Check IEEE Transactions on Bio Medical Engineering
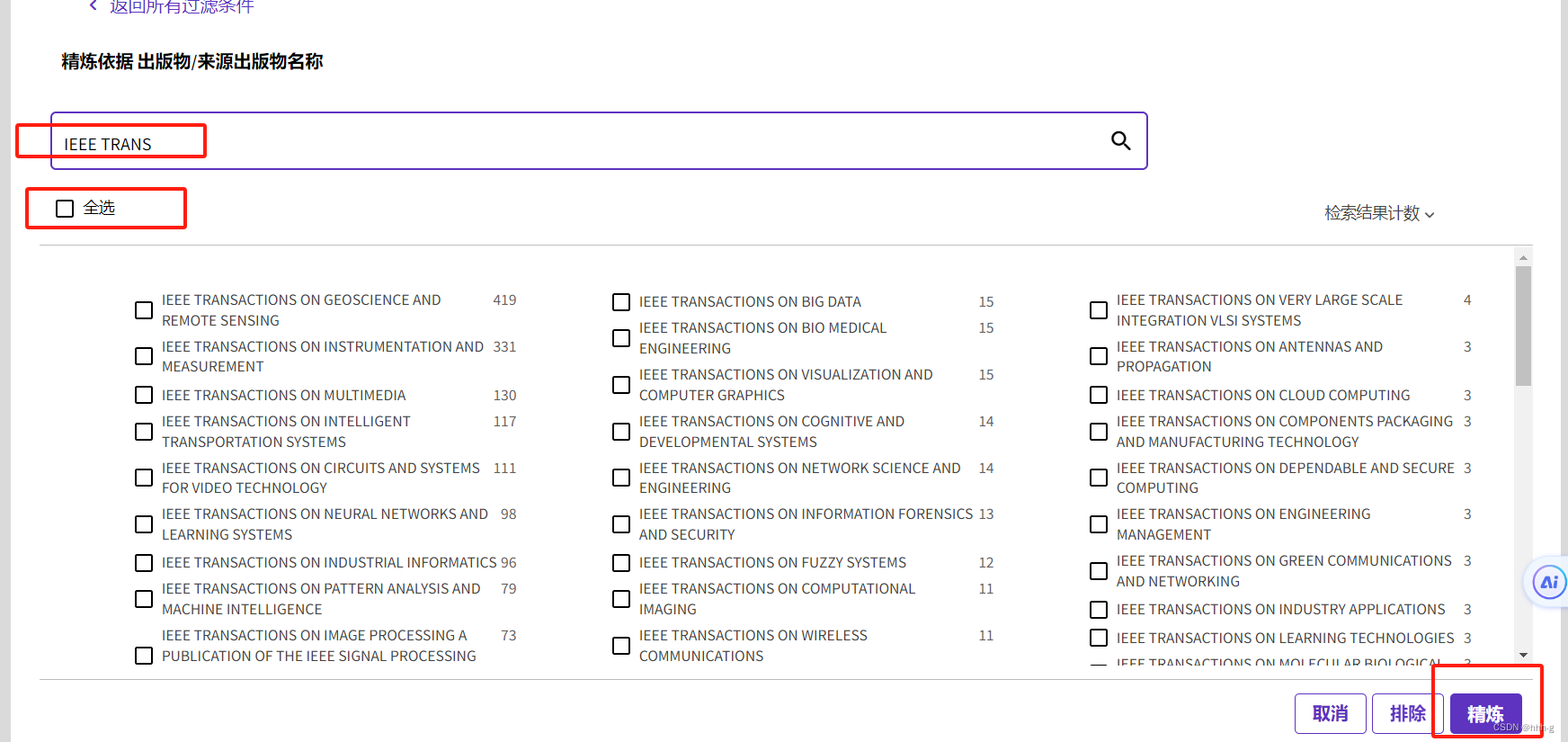Viewport: 1568px width, 742px height. [x=621, y=338]
